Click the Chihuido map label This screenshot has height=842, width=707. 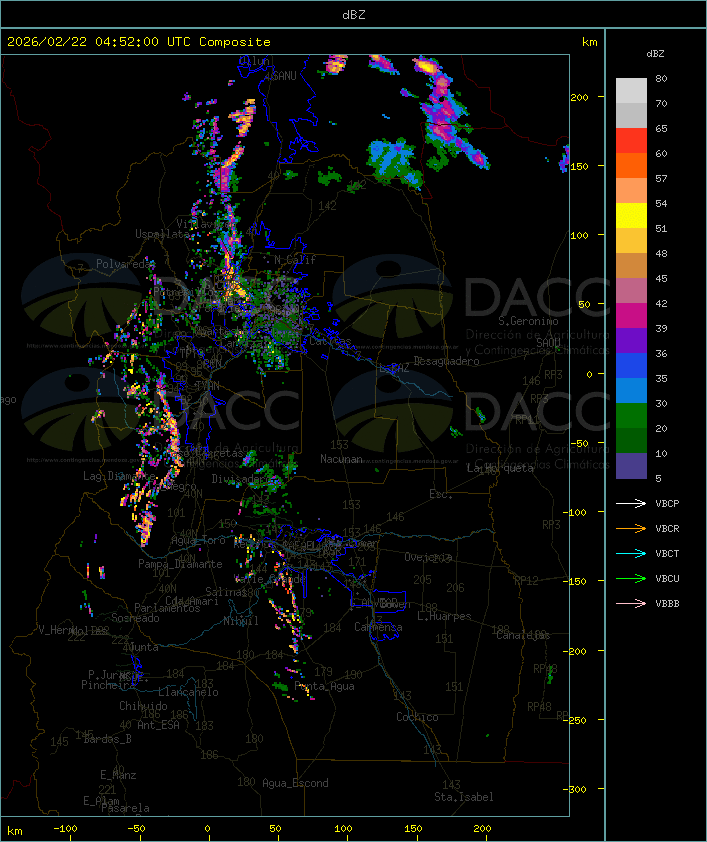tap(143, 706)
